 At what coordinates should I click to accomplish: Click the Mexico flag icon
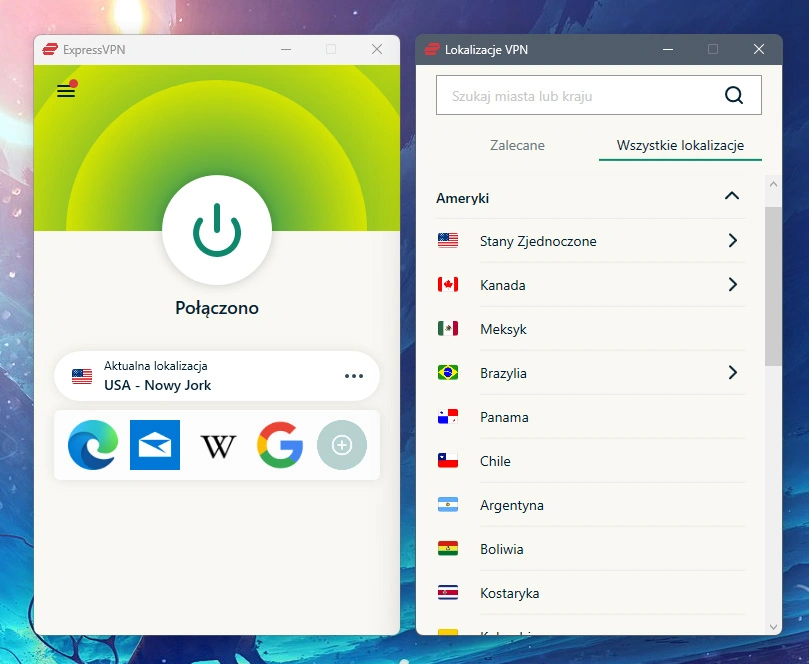click(448, 328)
